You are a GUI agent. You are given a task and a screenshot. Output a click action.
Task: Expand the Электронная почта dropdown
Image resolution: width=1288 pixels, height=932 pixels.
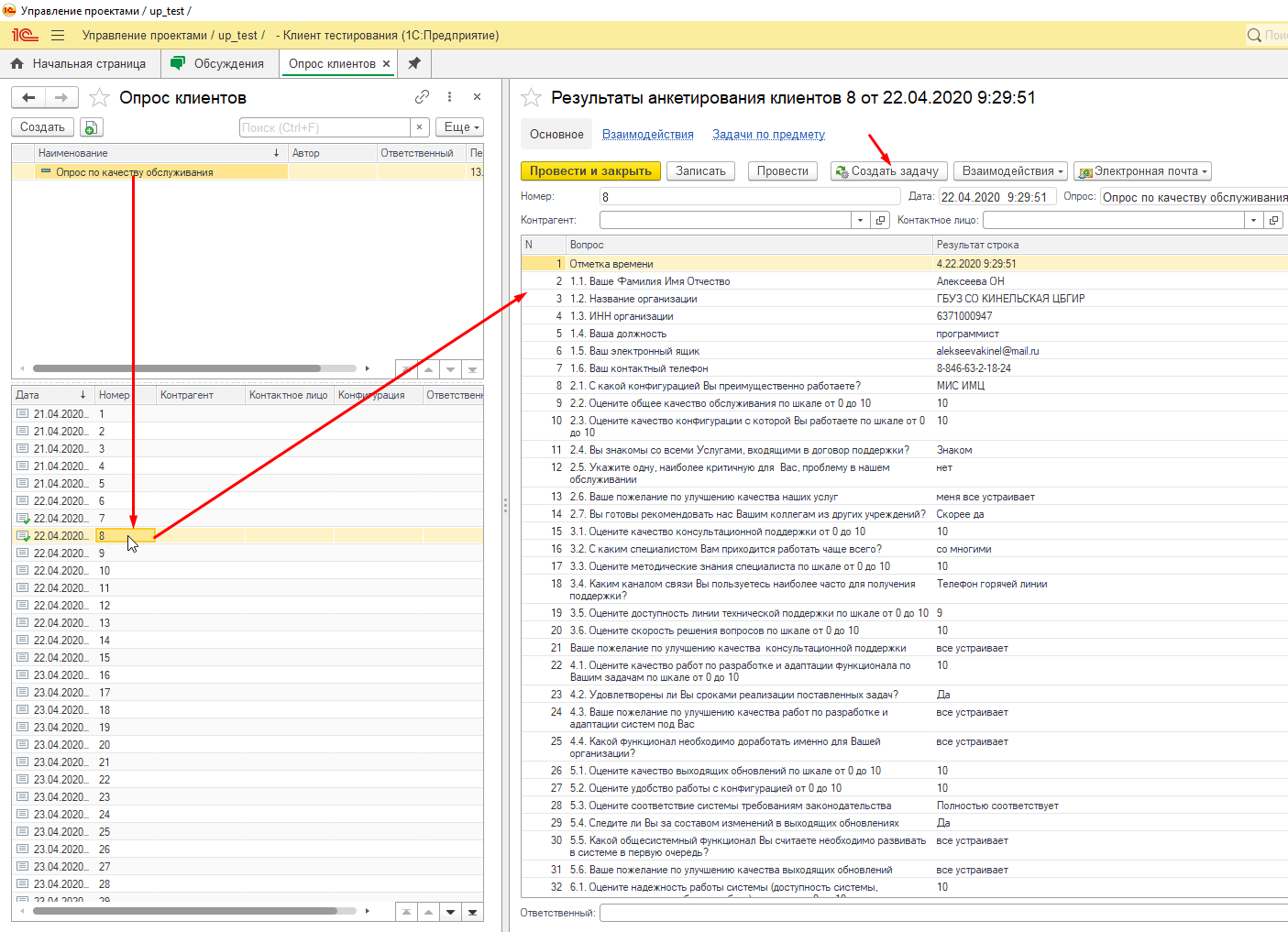tap(1143, 171)
